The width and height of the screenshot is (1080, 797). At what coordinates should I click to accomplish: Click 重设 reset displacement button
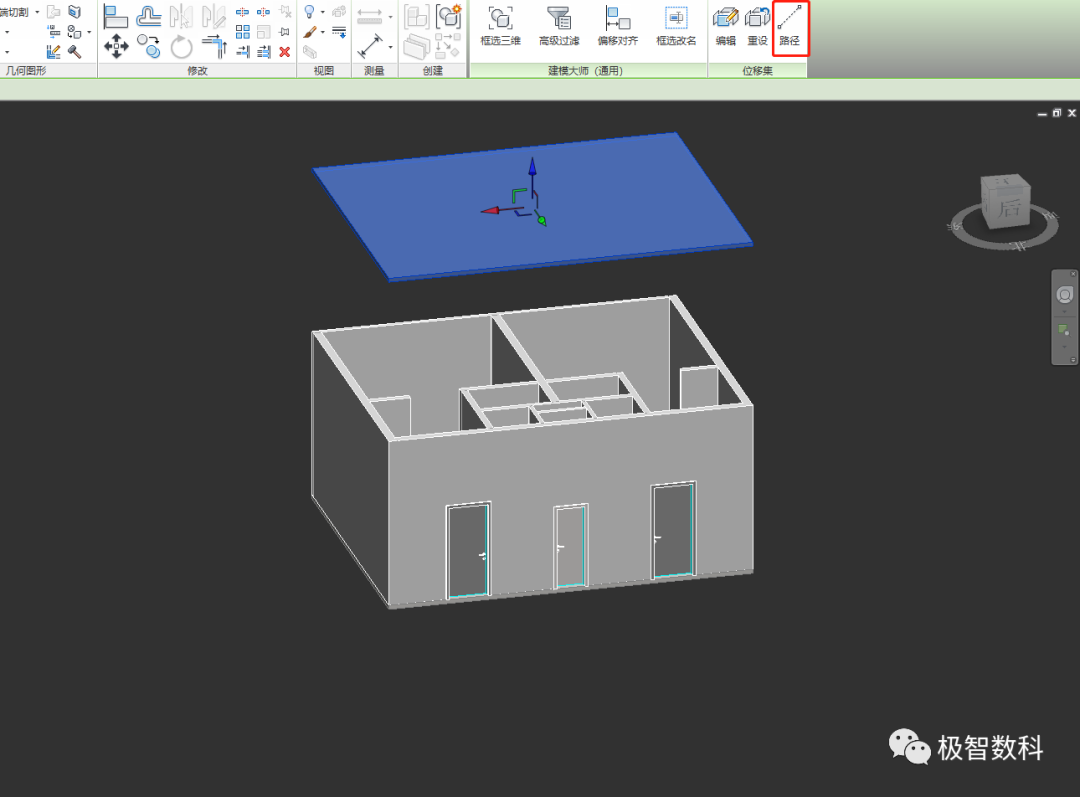tap(757, 26)
